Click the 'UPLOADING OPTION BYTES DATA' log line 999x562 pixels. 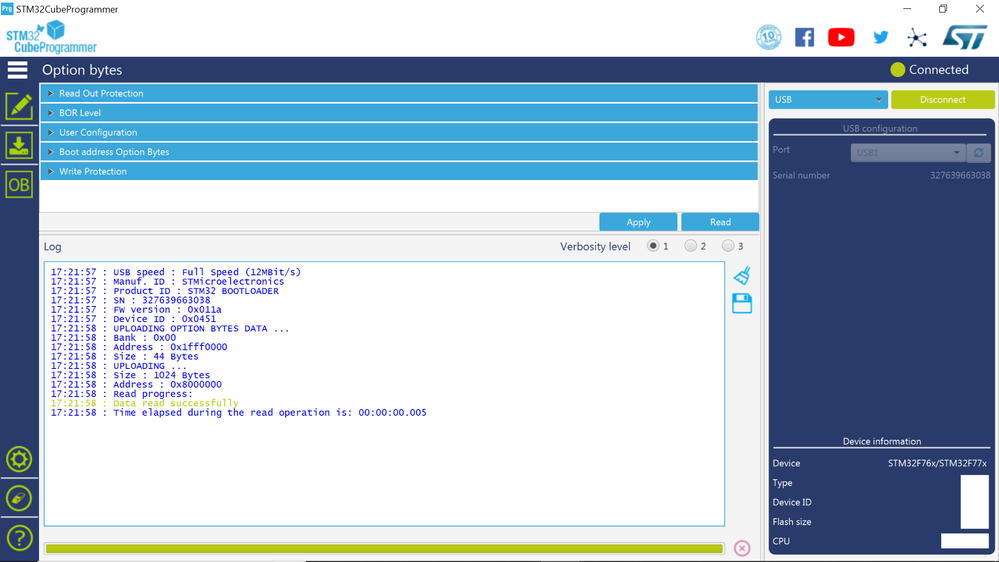(170, 328)
